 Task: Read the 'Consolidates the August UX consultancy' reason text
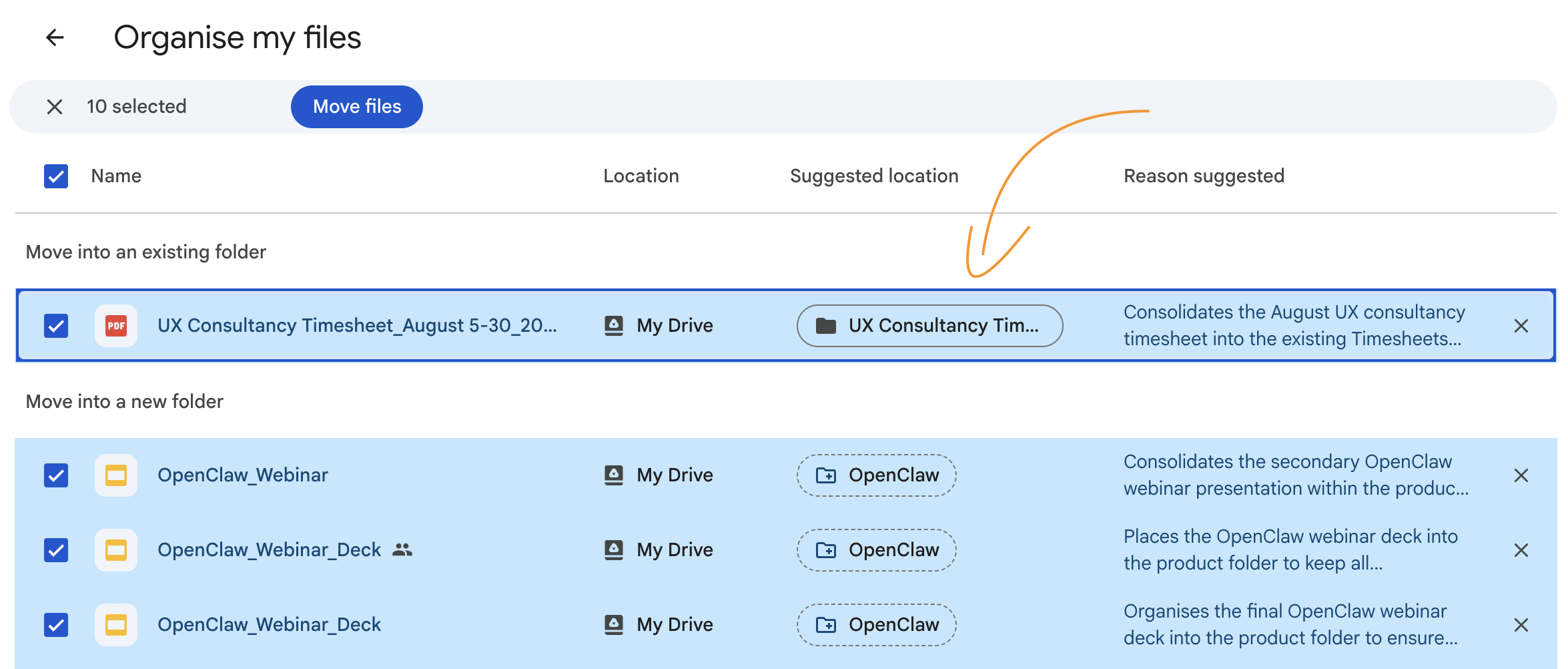[x=1294, y=326]
